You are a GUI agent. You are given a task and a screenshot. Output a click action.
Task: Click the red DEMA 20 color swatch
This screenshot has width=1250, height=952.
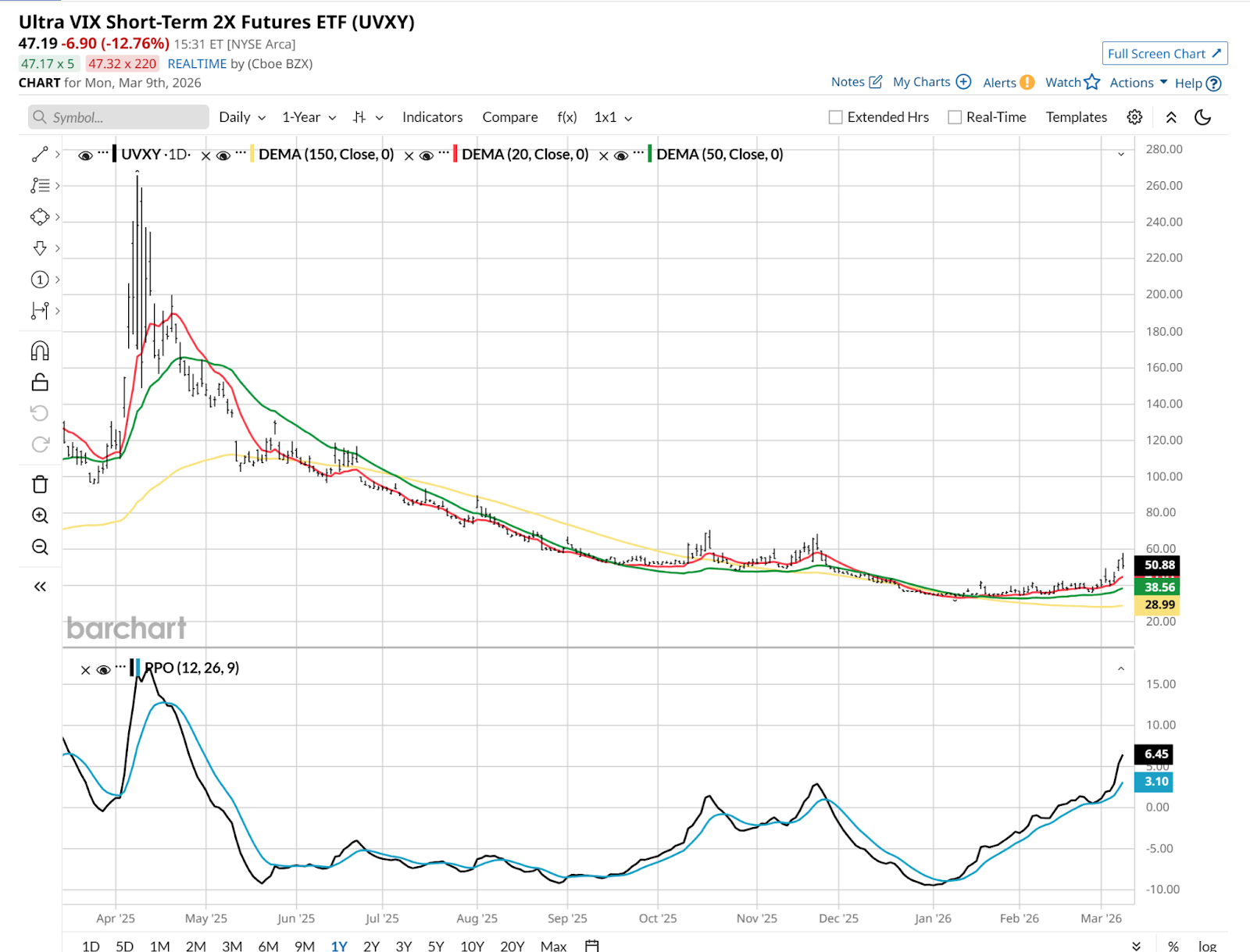tap(455, 155)
